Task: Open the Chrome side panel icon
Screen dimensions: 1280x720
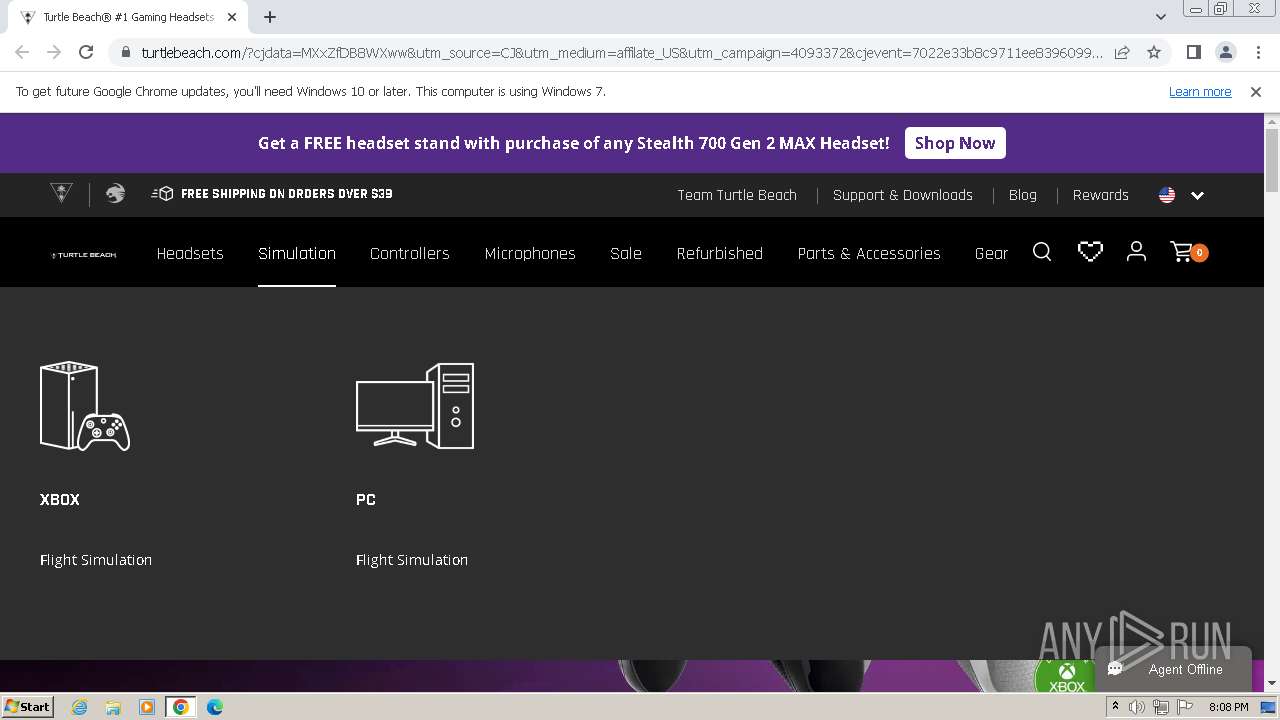Action: (1193, 52)
